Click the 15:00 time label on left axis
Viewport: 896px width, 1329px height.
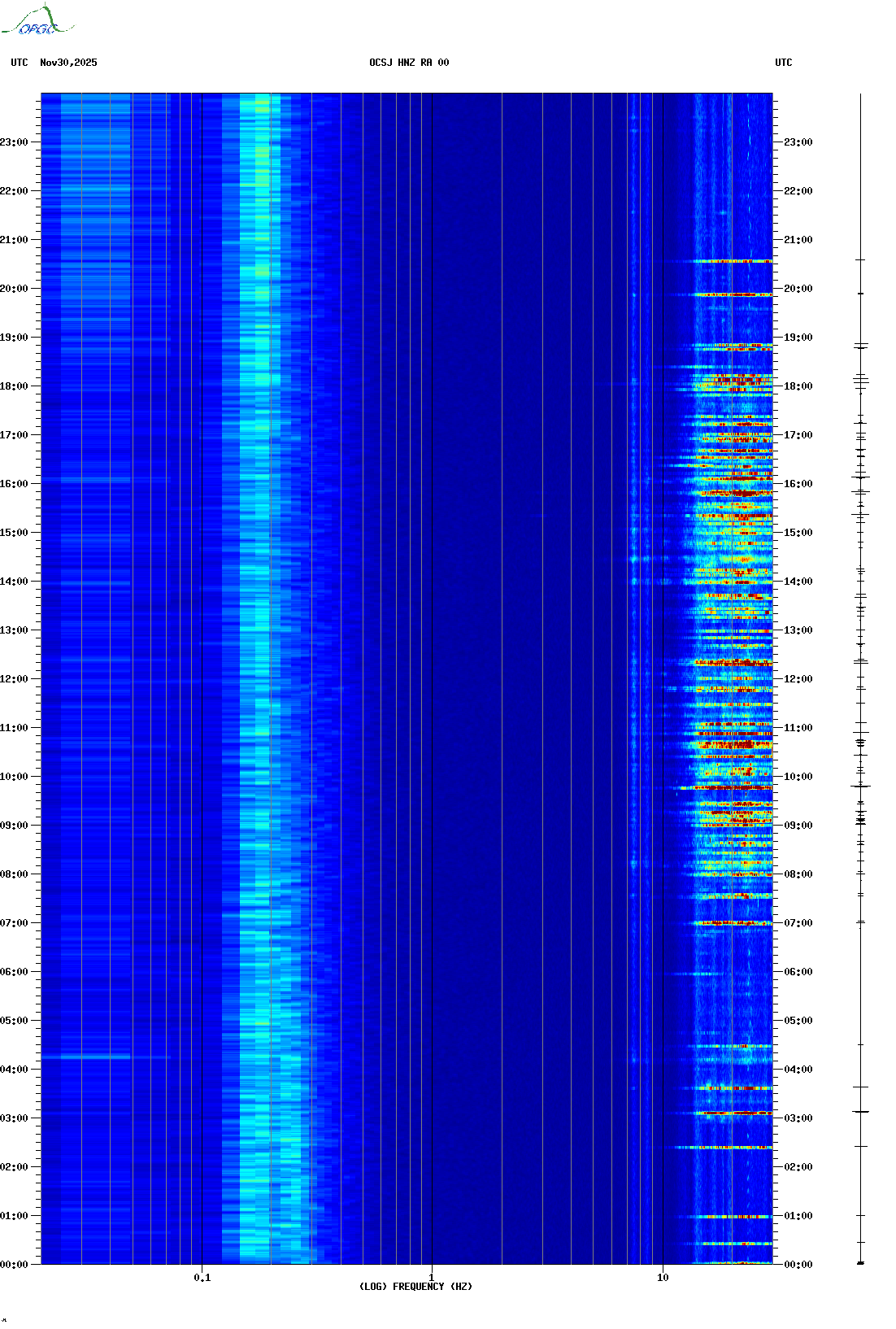point(14,533)
